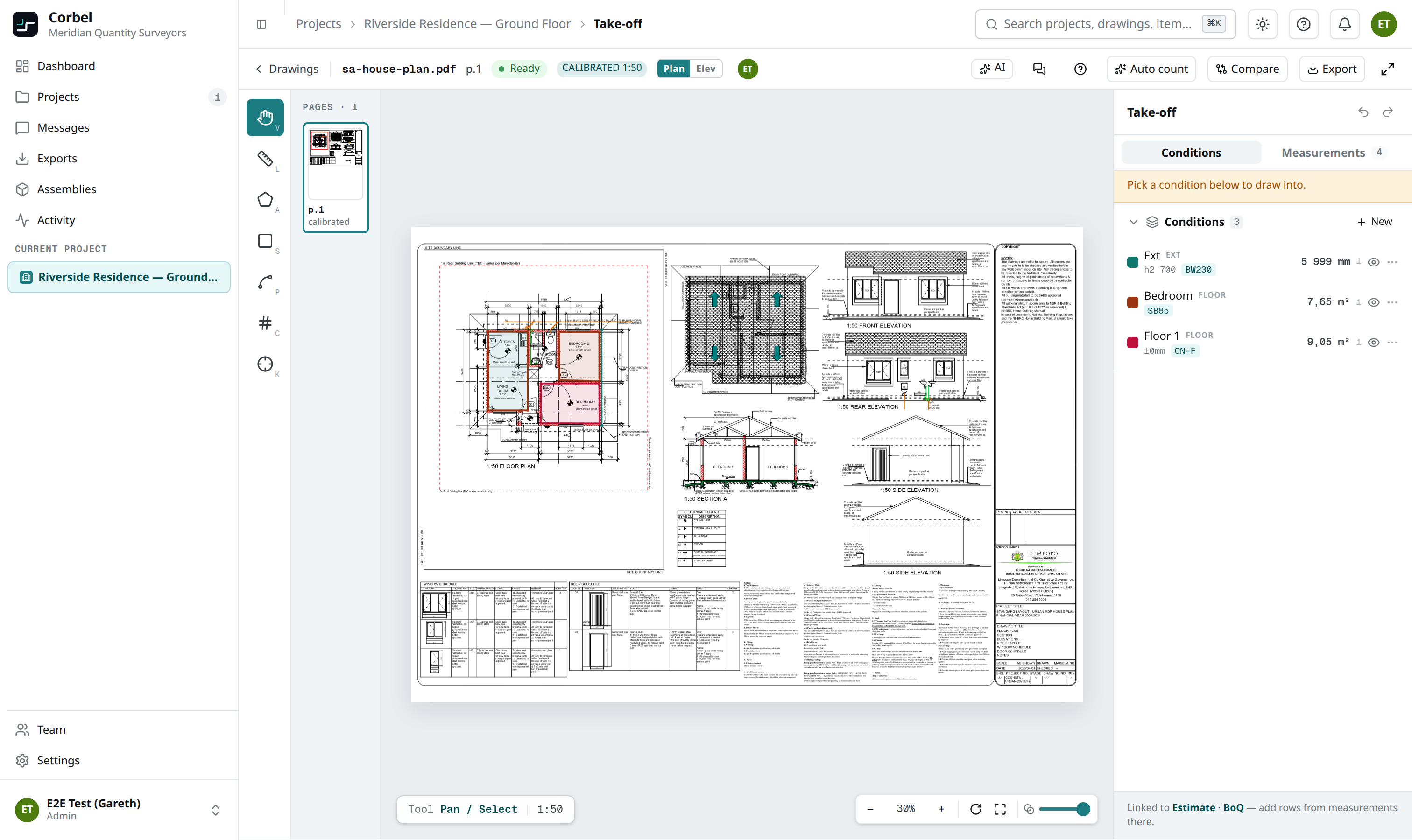Screen dimensions: 1412x840
Task: Open the Measurements tab
Action: click(1332, 153)
